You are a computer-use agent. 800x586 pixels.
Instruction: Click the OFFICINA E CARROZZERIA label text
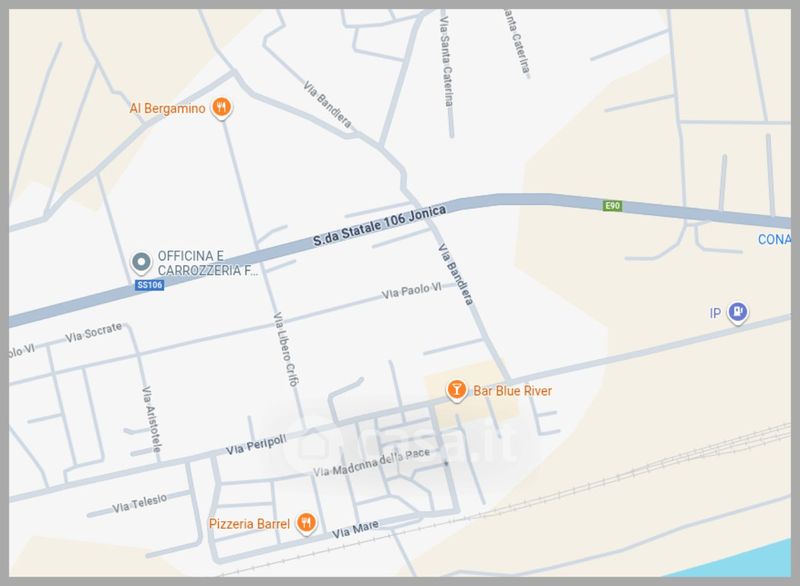coord(208,263)
